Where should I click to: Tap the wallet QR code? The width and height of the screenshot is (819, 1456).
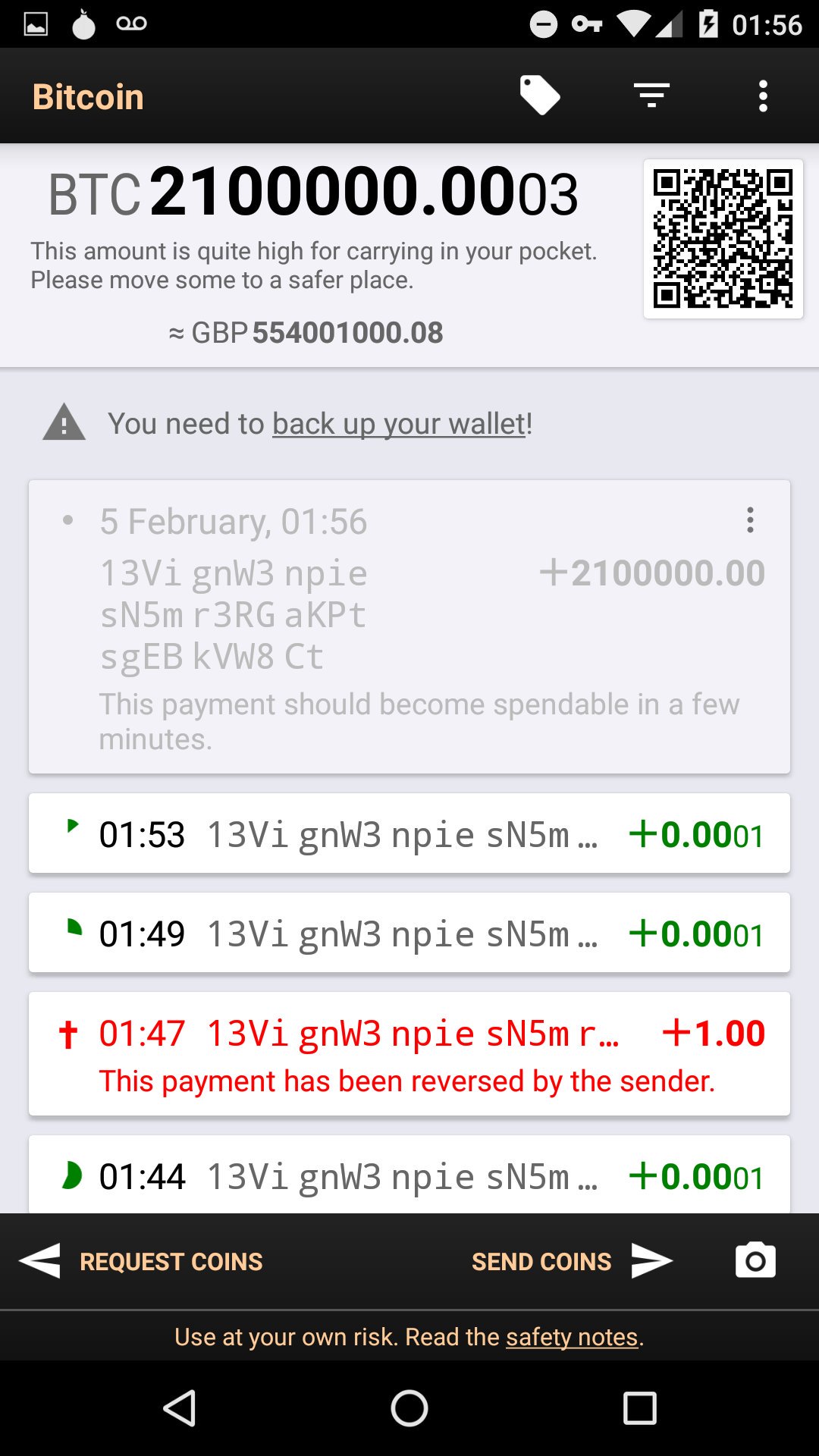pyautogui.click(x=723, y=238)
